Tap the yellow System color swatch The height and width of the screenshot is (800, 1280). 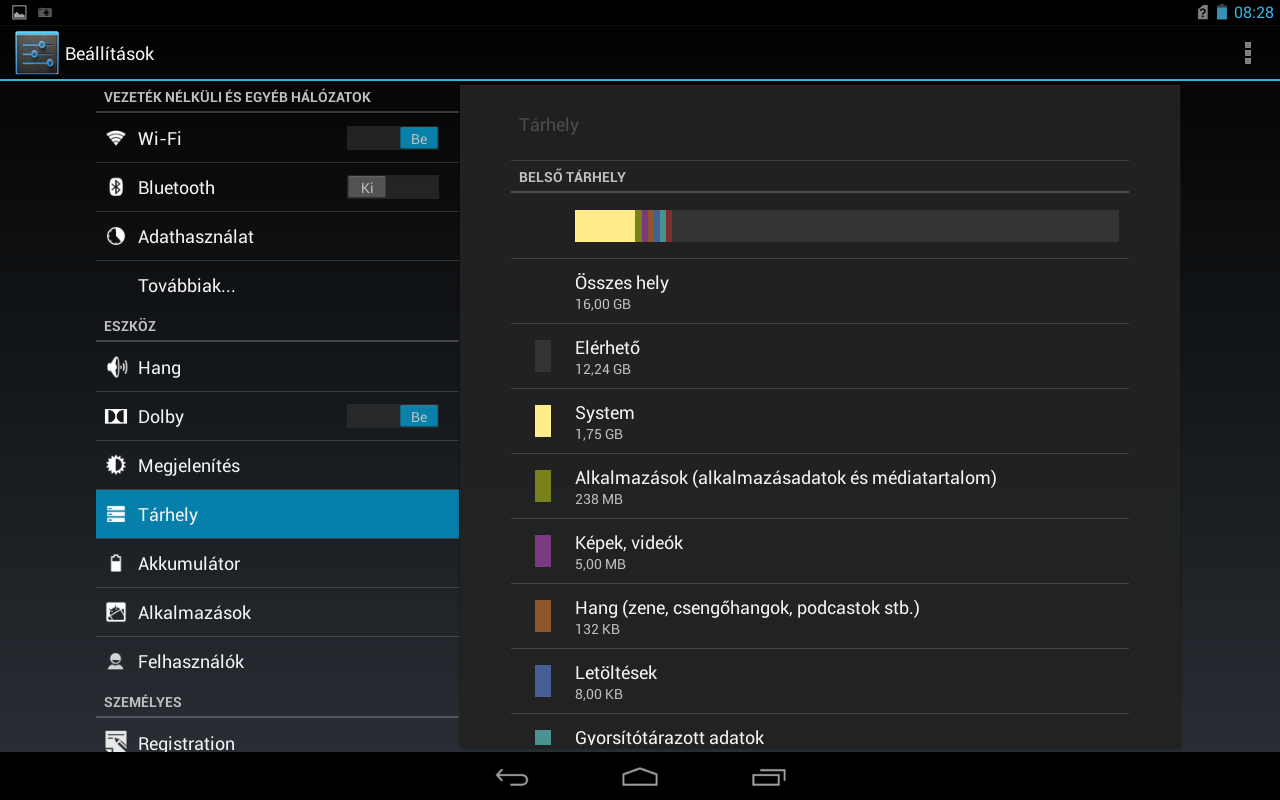[543, 421]
